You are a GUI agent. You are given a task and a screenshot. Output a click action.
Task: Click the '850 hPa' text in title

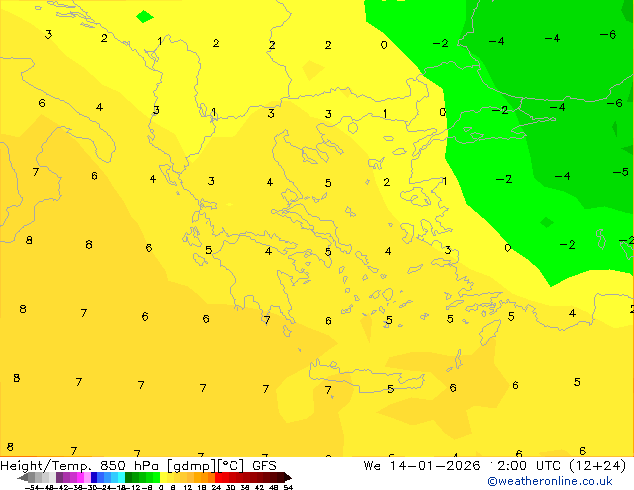(129, 466)
